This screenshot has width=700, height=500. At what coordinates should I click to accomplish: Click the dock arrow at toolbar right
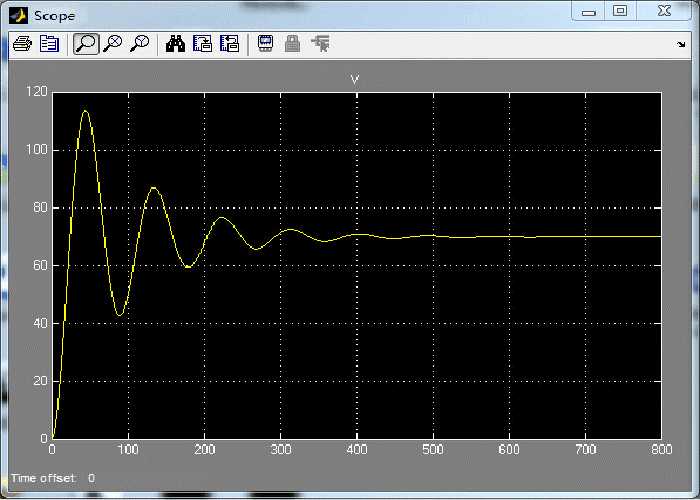(x=681, y=44)
